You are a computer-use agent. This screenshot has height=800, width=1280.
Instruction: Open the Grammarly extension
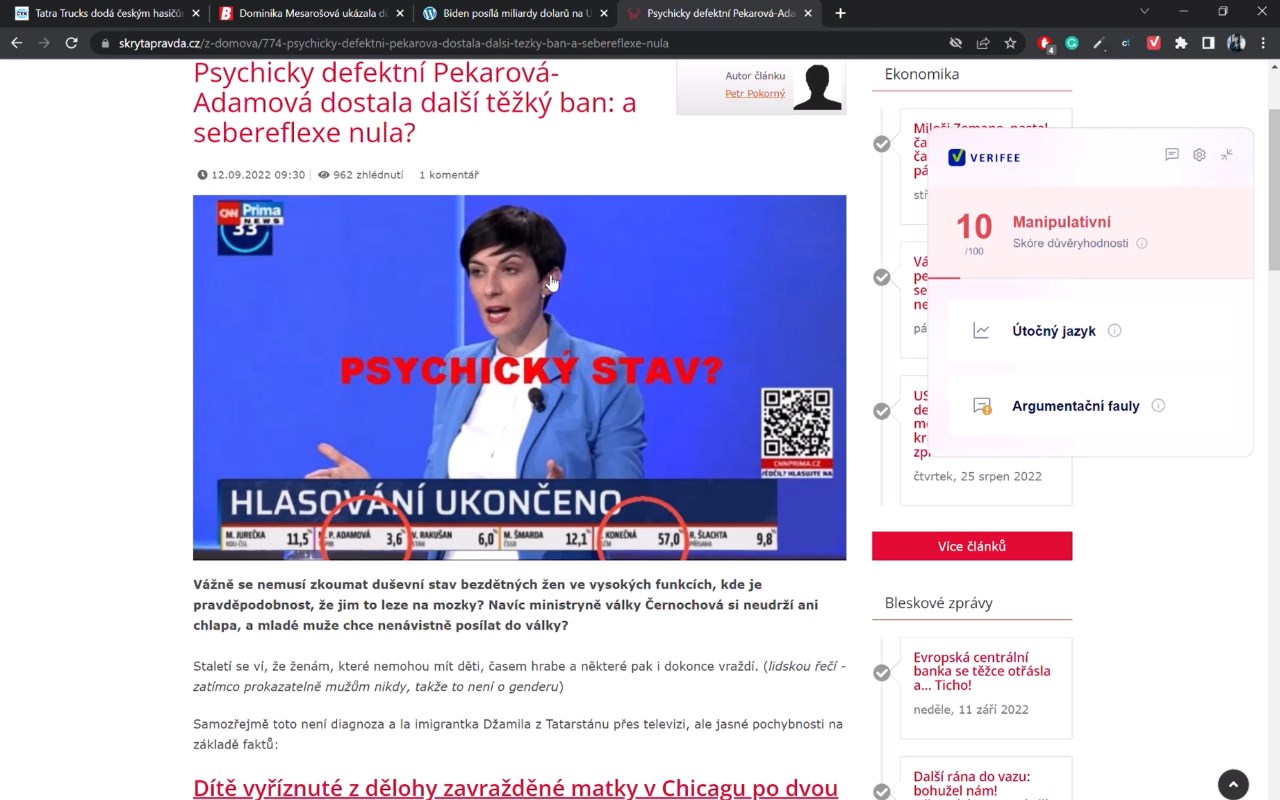pyautogui.click(x=1072, y=43)
